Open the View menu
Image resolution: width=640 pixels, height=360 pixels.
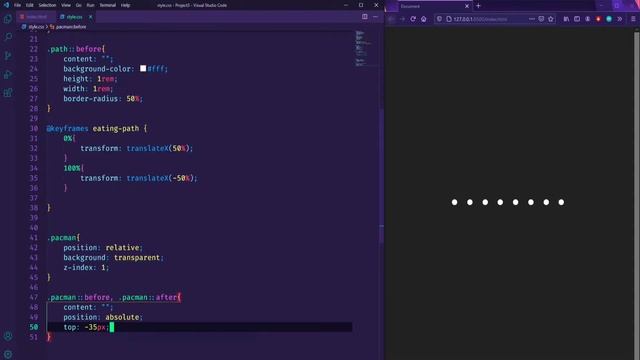coord(66,5)
